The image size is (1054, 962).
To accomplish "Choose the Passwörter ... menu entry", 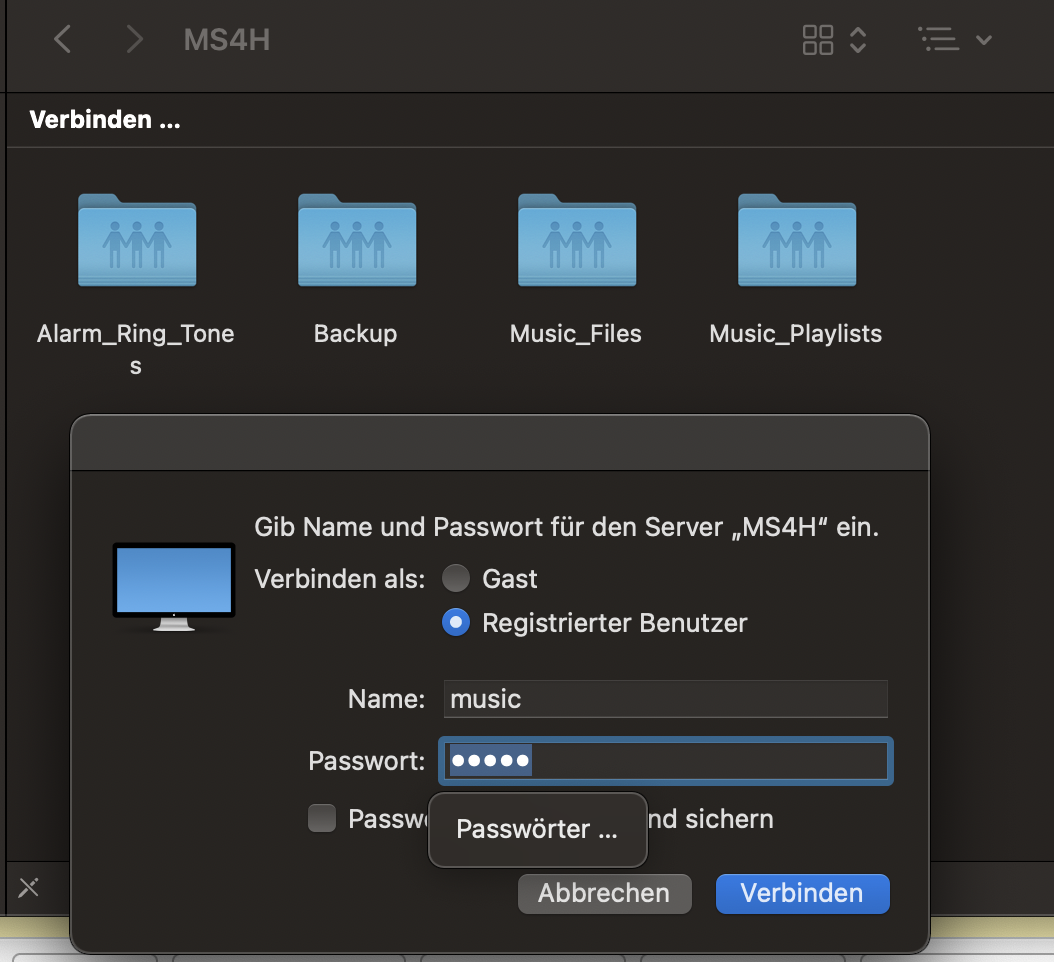I will pos(537,829).
